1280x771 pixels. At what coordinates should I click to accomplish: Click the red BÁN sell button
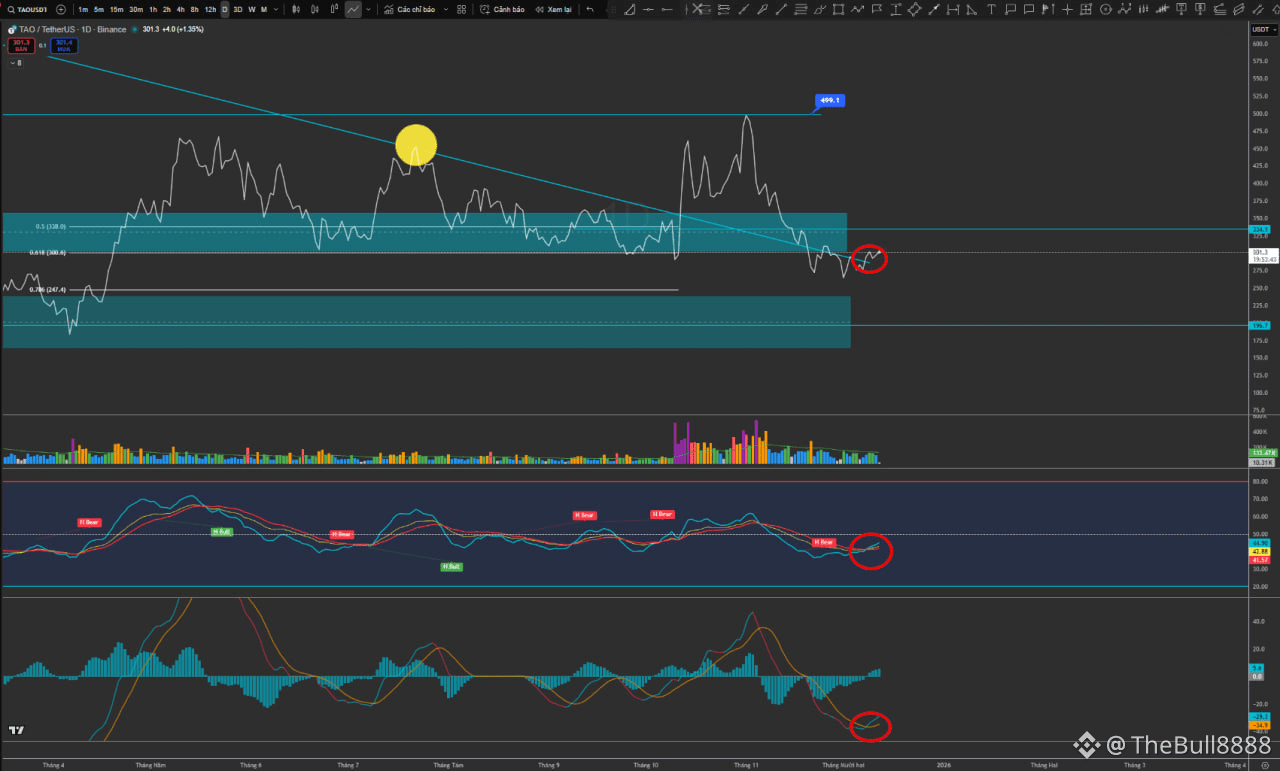(x=19, y=44)
